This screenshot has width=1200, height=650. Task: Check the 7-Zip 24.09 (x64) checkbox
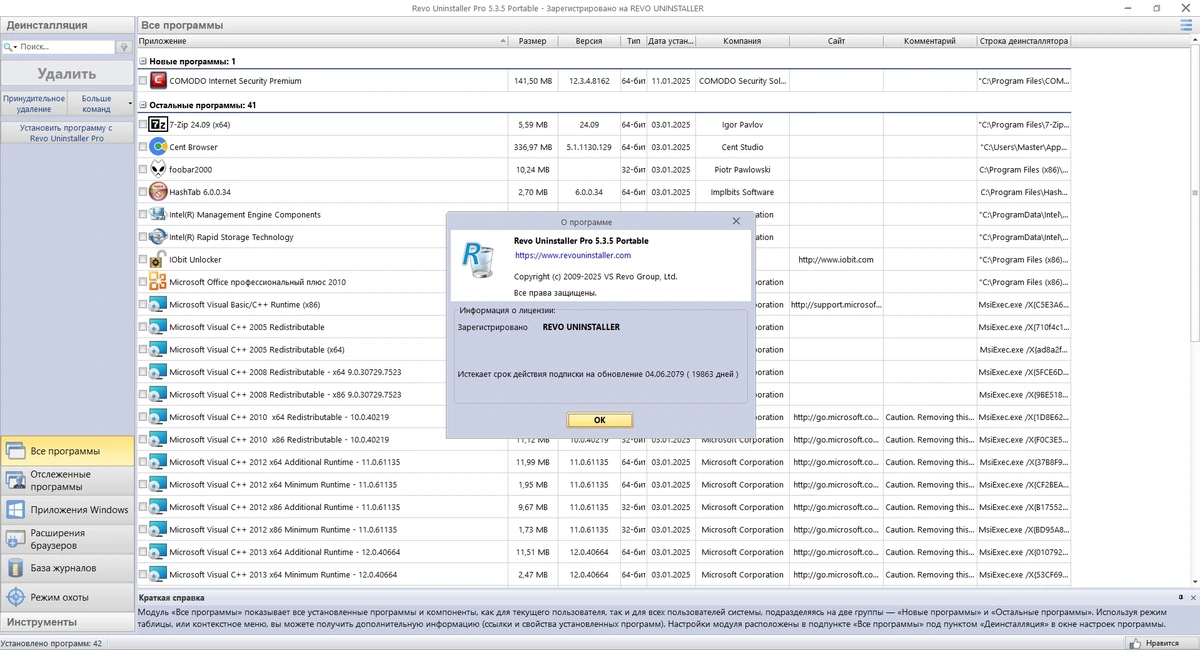click(x=143, y=125)
